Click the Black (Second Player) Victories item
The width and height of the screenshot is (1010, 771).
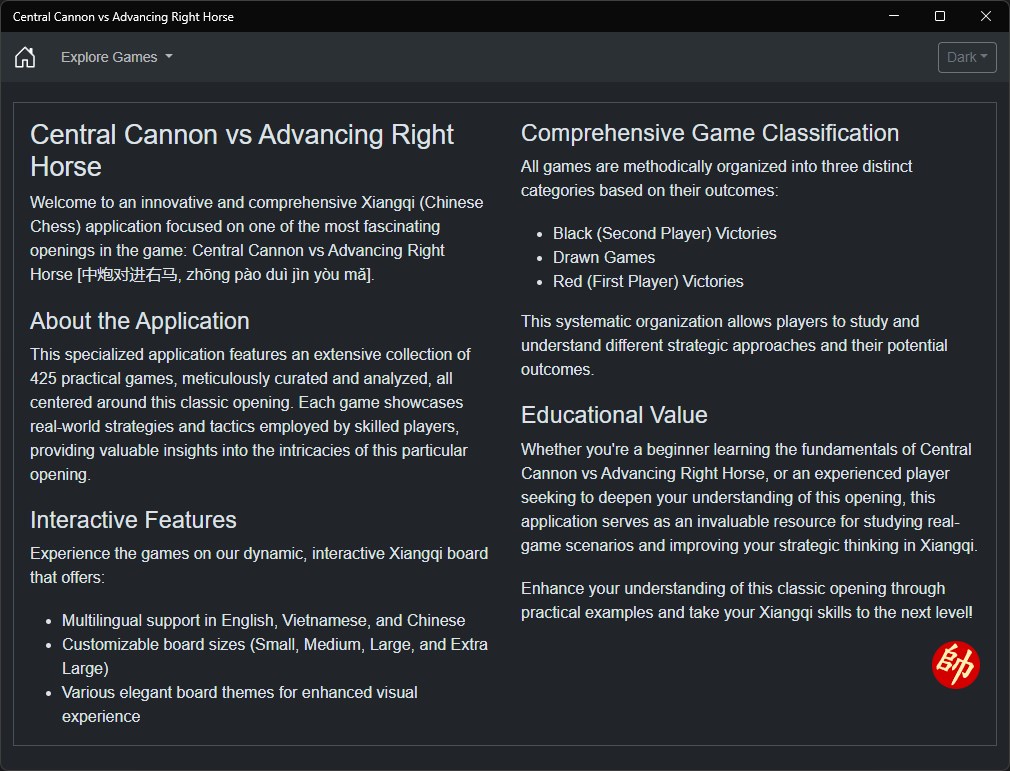tap(664, 233)
